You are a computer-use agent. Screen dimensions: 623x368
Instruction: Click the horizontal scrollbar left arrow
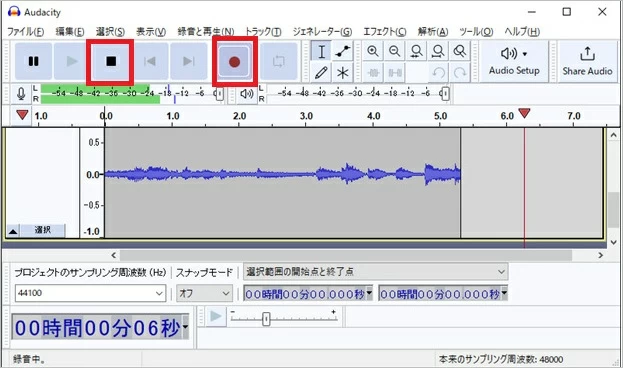coord(114,255)
